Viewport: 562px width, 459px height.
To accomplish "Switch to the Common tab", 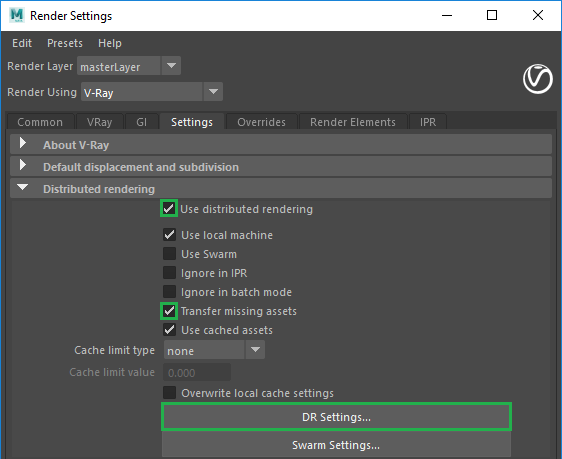I will pyautogui.click(x=40, y=122).
